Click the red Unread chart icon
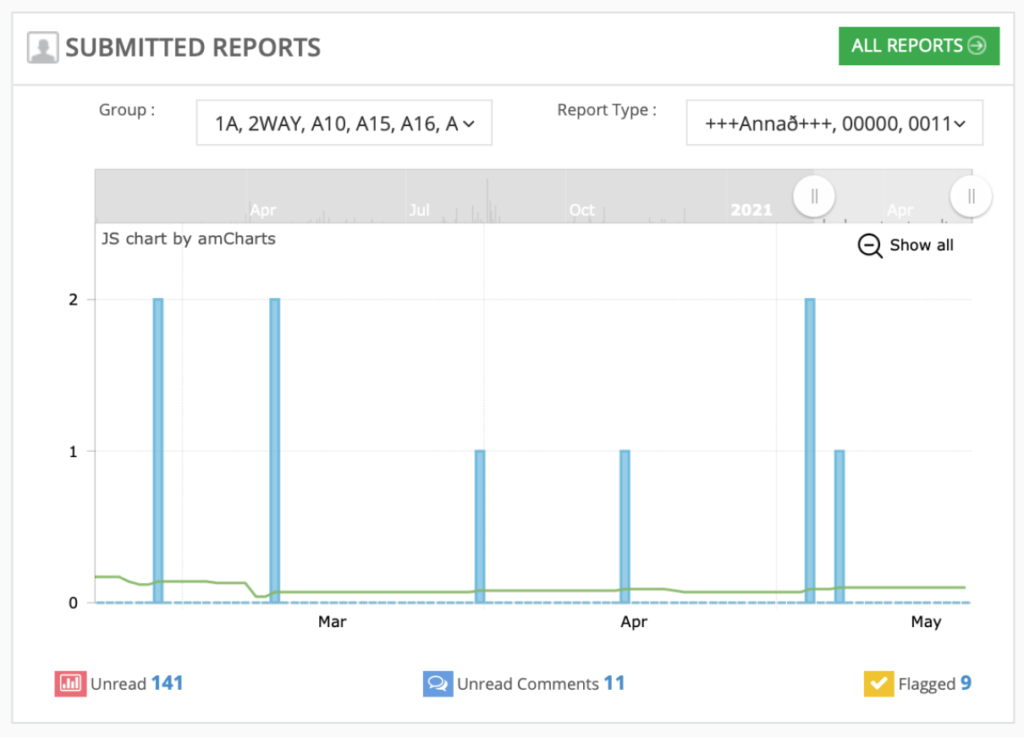 [70, 684]
